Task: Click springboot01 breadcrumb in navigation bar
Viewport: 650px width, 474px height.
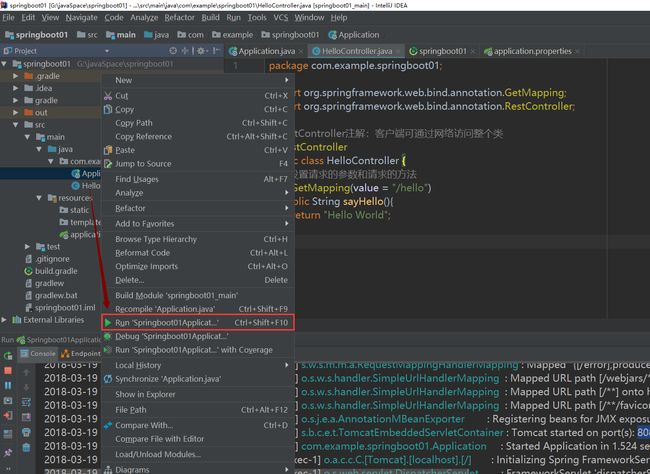Action: pyautogui.click(x=36, y=35)
